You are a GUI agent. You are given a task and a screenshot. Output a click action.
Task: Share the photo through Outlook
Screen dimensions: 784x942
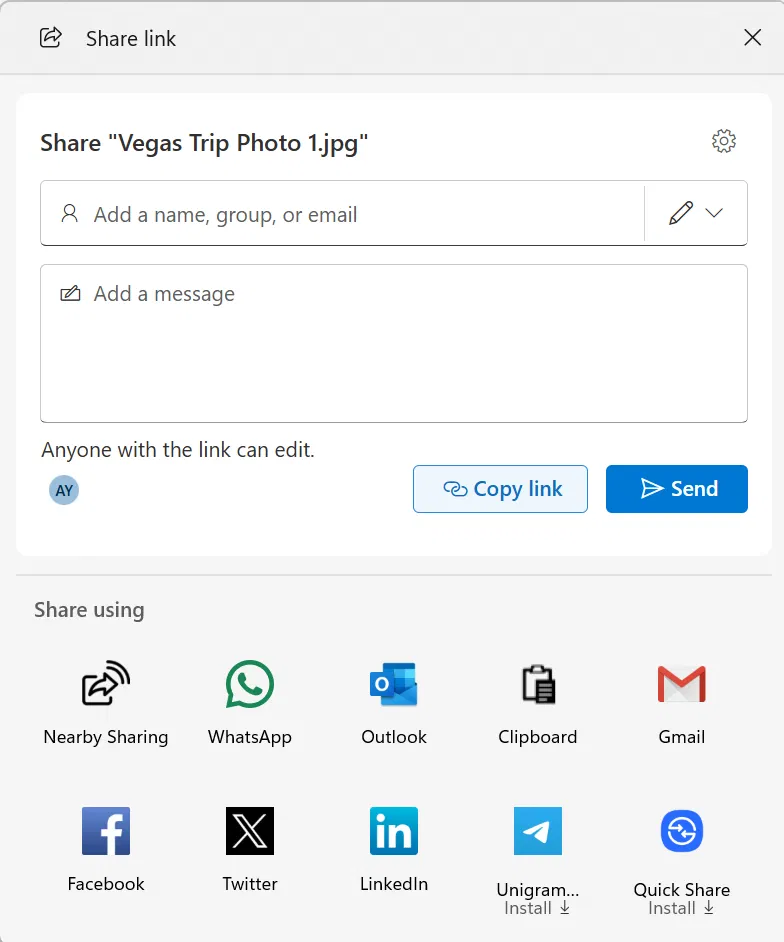click(x=393, y=700)
